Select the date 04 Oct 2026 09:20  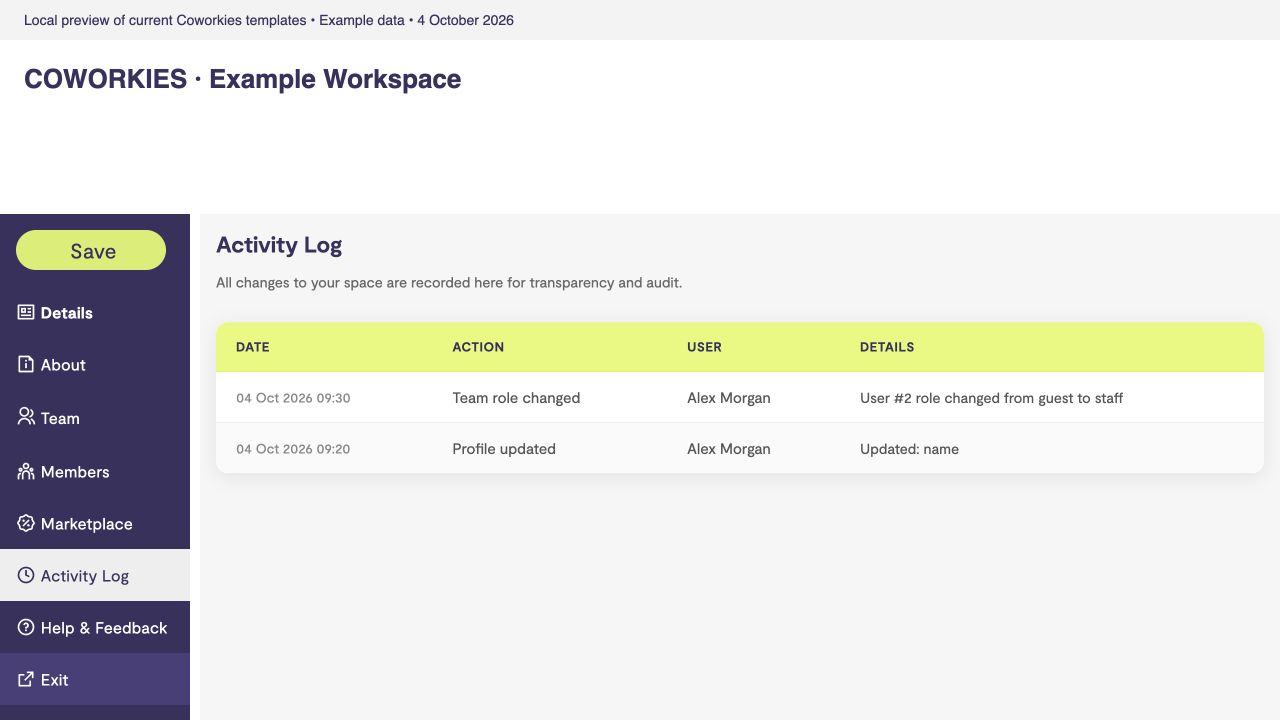click(293, 449)
